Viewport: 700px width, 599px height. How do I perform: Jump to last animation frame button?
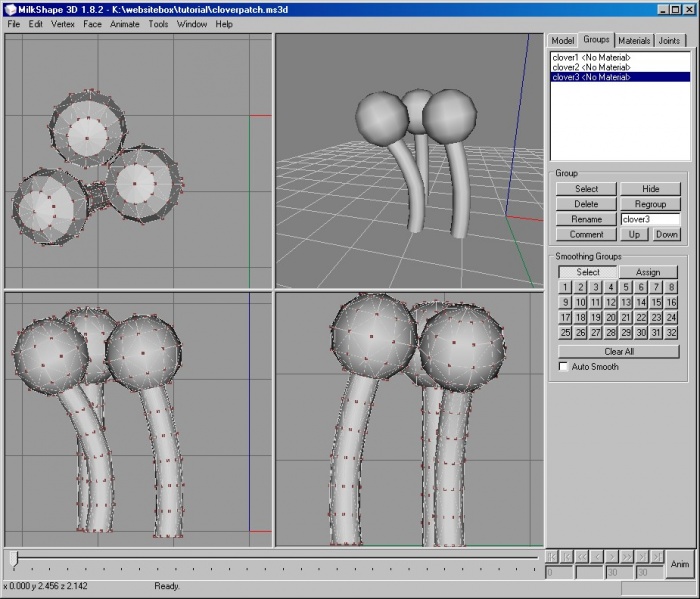pos(657,556)
